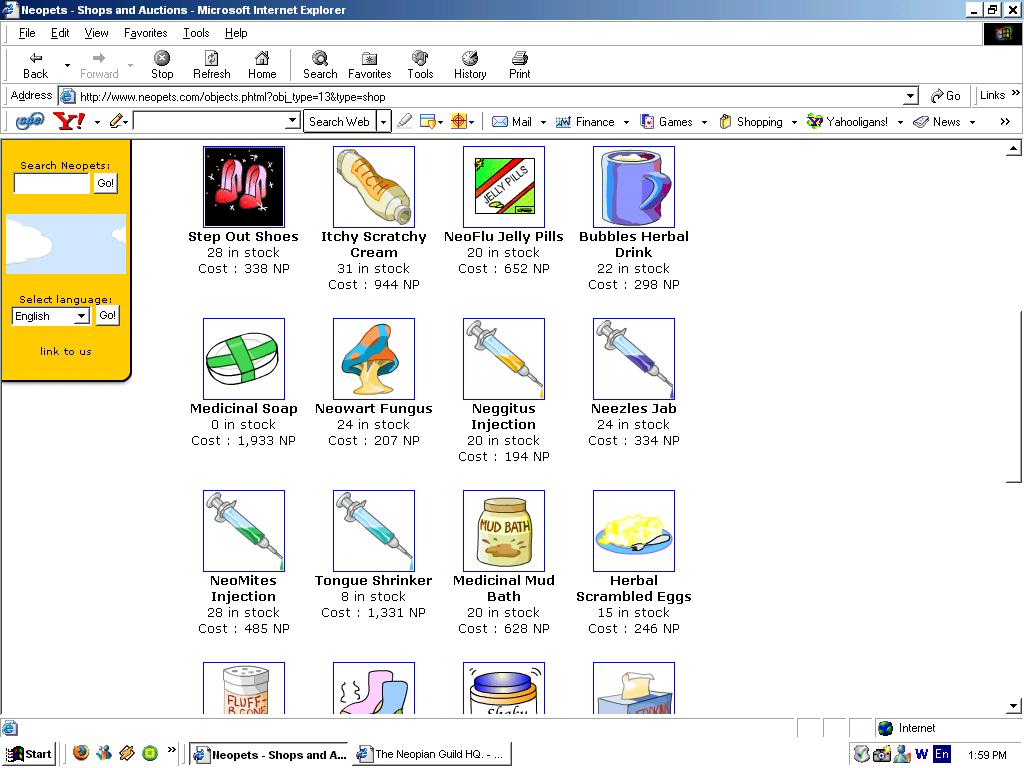Viewport: 1024px width, 768px height.
Task: Click the Links toolbar label
Action: point(992,95)
